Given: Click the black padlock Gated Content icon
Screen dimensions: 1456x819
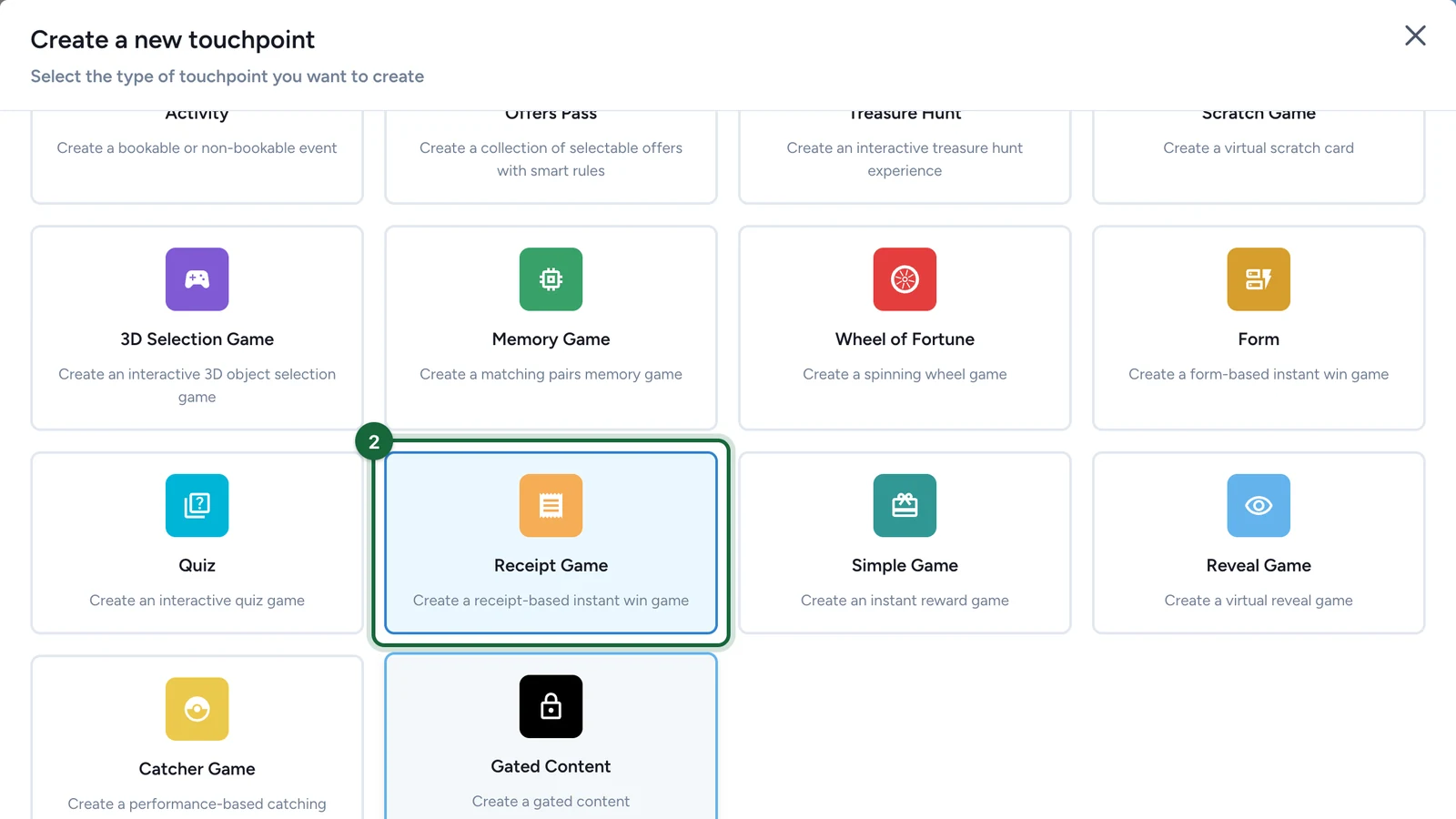Looking at the screenshot, I should pos(551,706).
